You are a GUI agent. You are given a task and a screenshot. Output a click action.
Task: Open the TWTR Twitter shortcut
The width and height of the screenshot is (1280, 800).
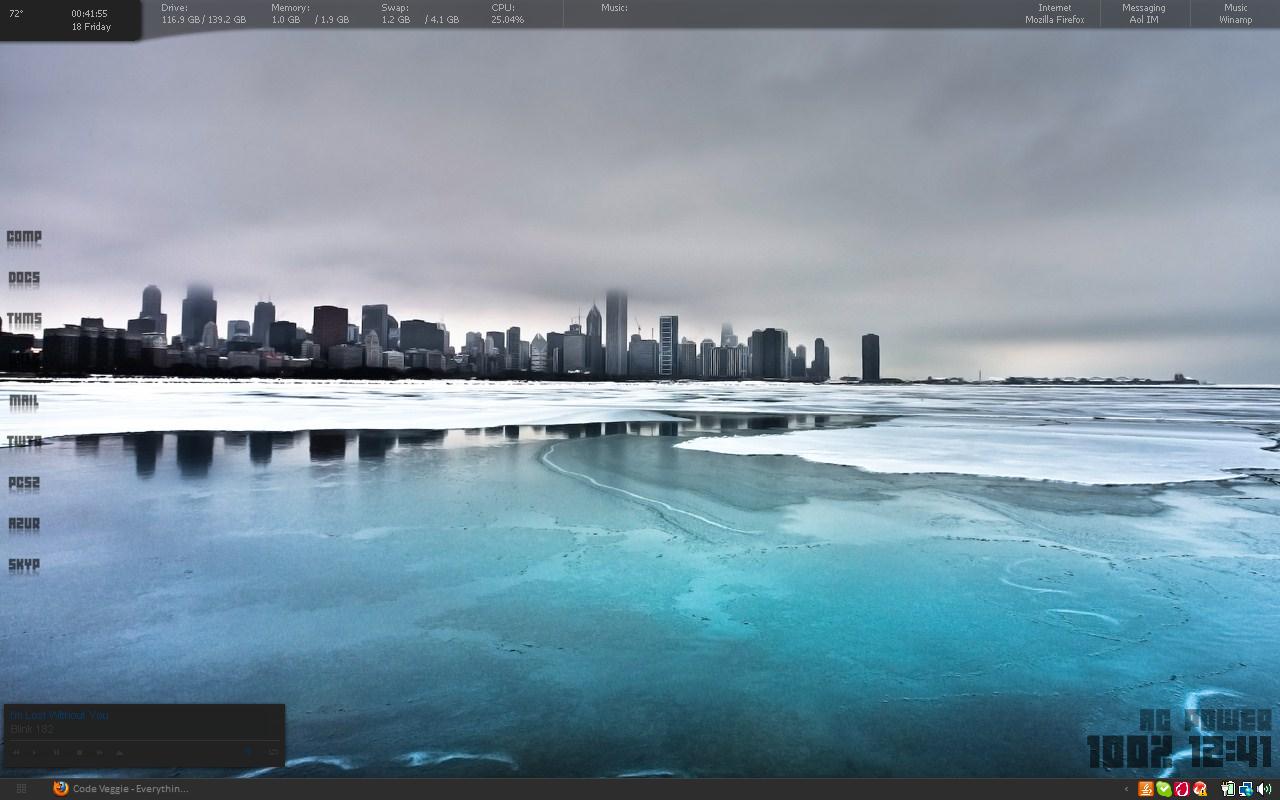pos(23,441)
